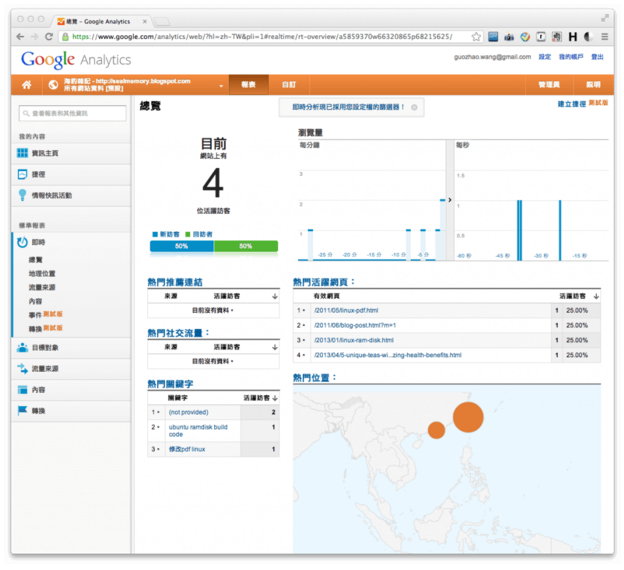Click the light bulb intelligence icon
The width and height of the screenshot is (624, 570).
pos(22,195)
